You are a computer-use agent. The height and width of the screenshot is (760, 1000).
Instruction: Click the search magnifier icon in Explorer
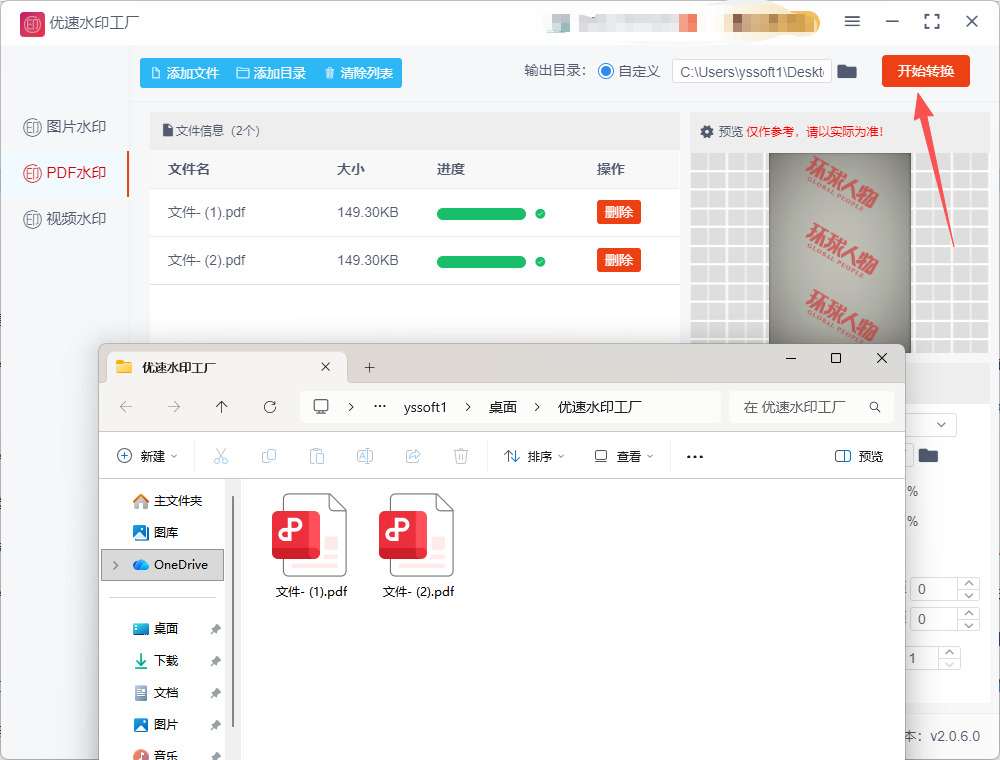point(875,407)
